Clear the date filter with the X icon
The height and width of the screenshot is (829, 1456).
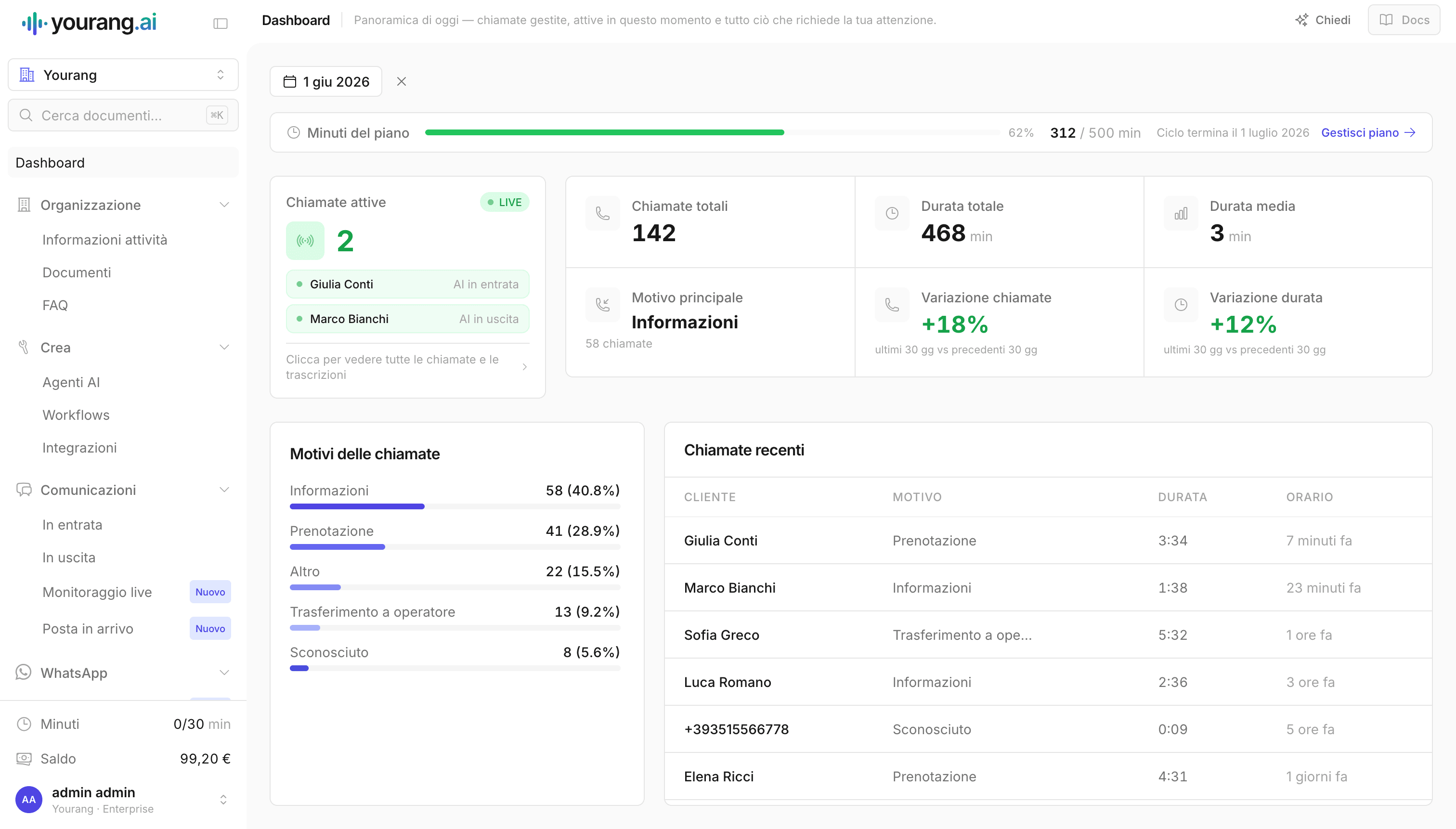[x=402, y=81]
